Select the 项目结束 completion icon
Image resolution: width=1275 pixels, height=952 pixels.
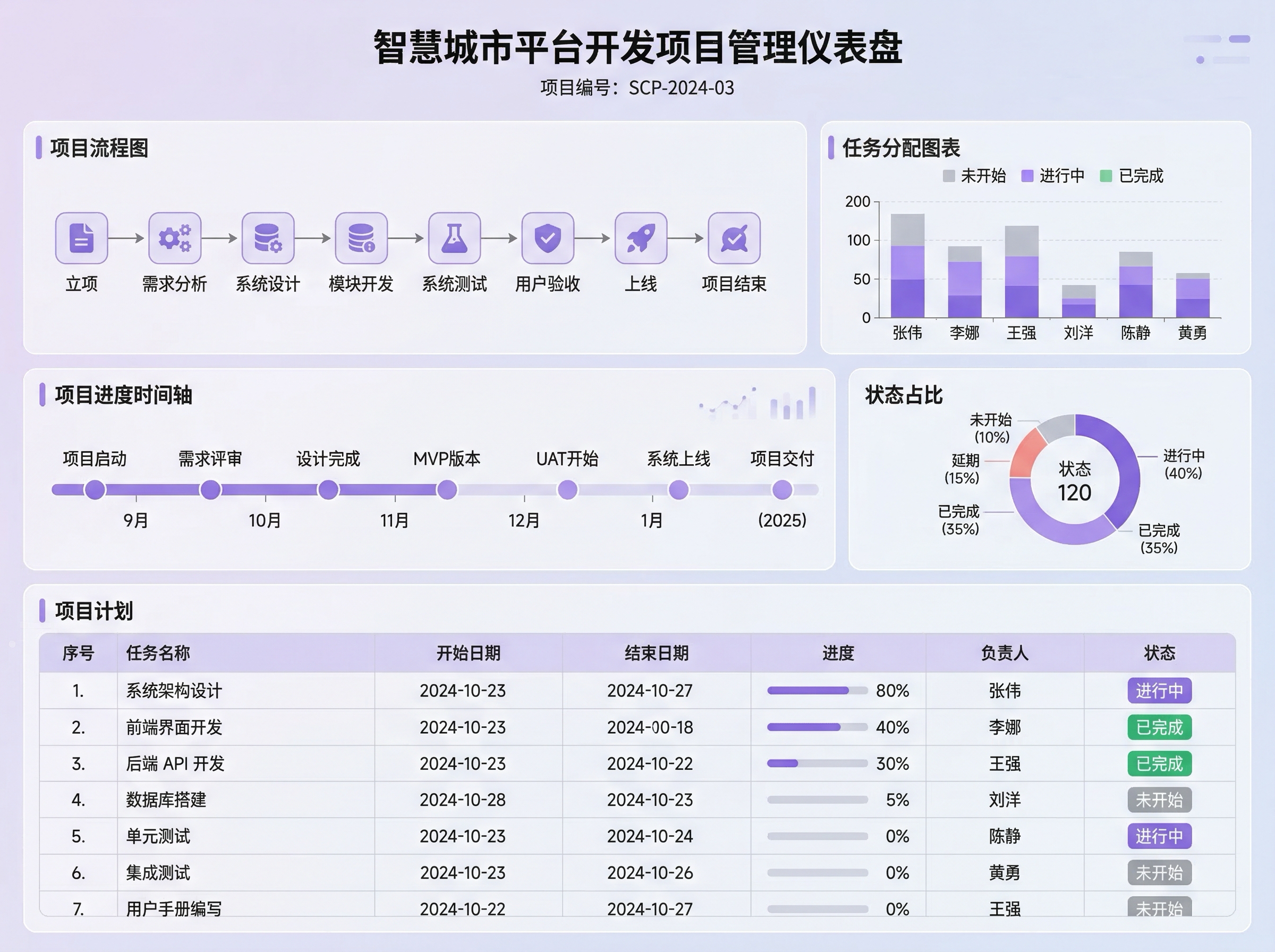coord(734,238)
